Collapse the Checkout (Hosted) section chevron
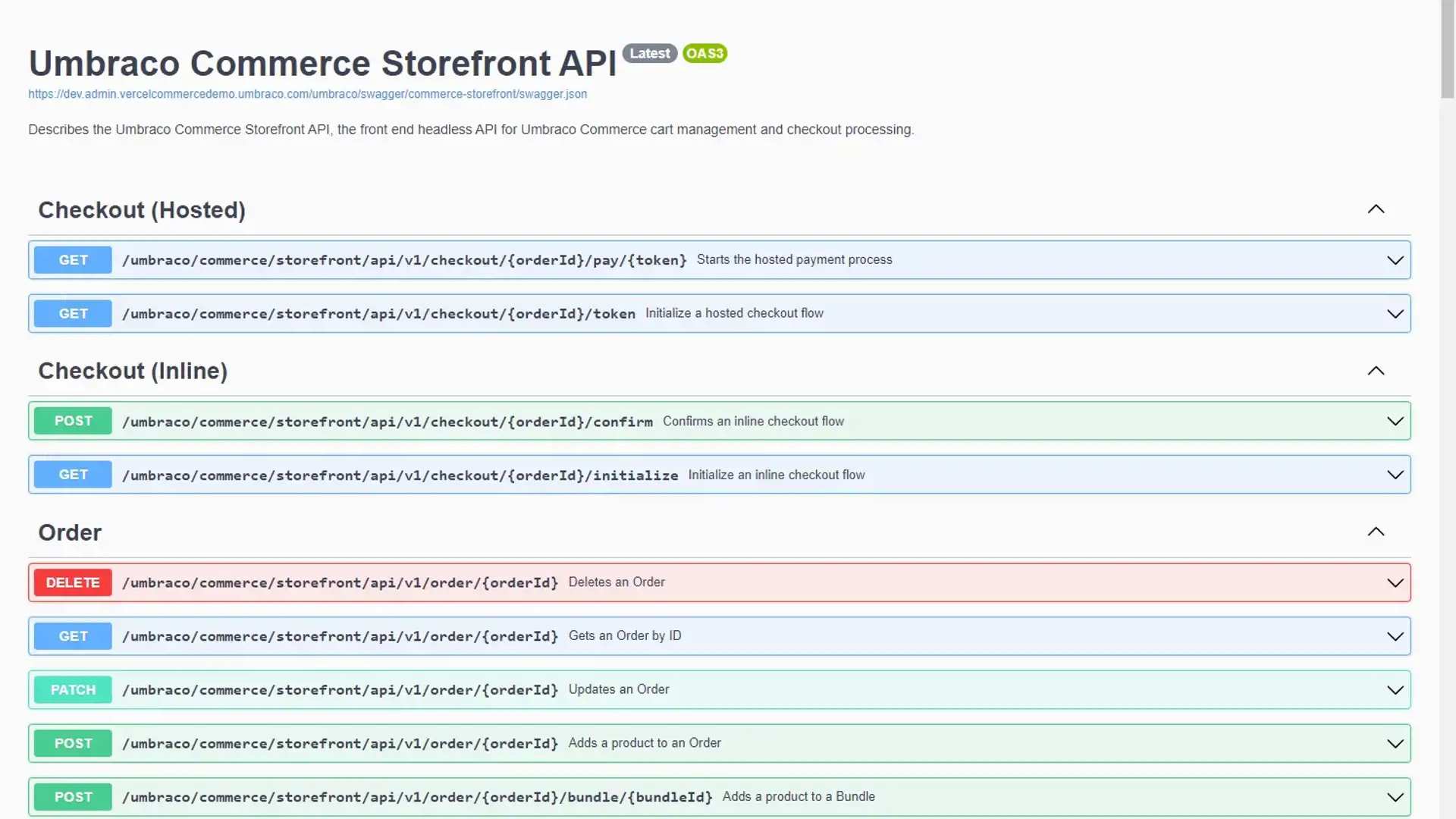The image size is (1456, 819). click(x=1376, y=209)
